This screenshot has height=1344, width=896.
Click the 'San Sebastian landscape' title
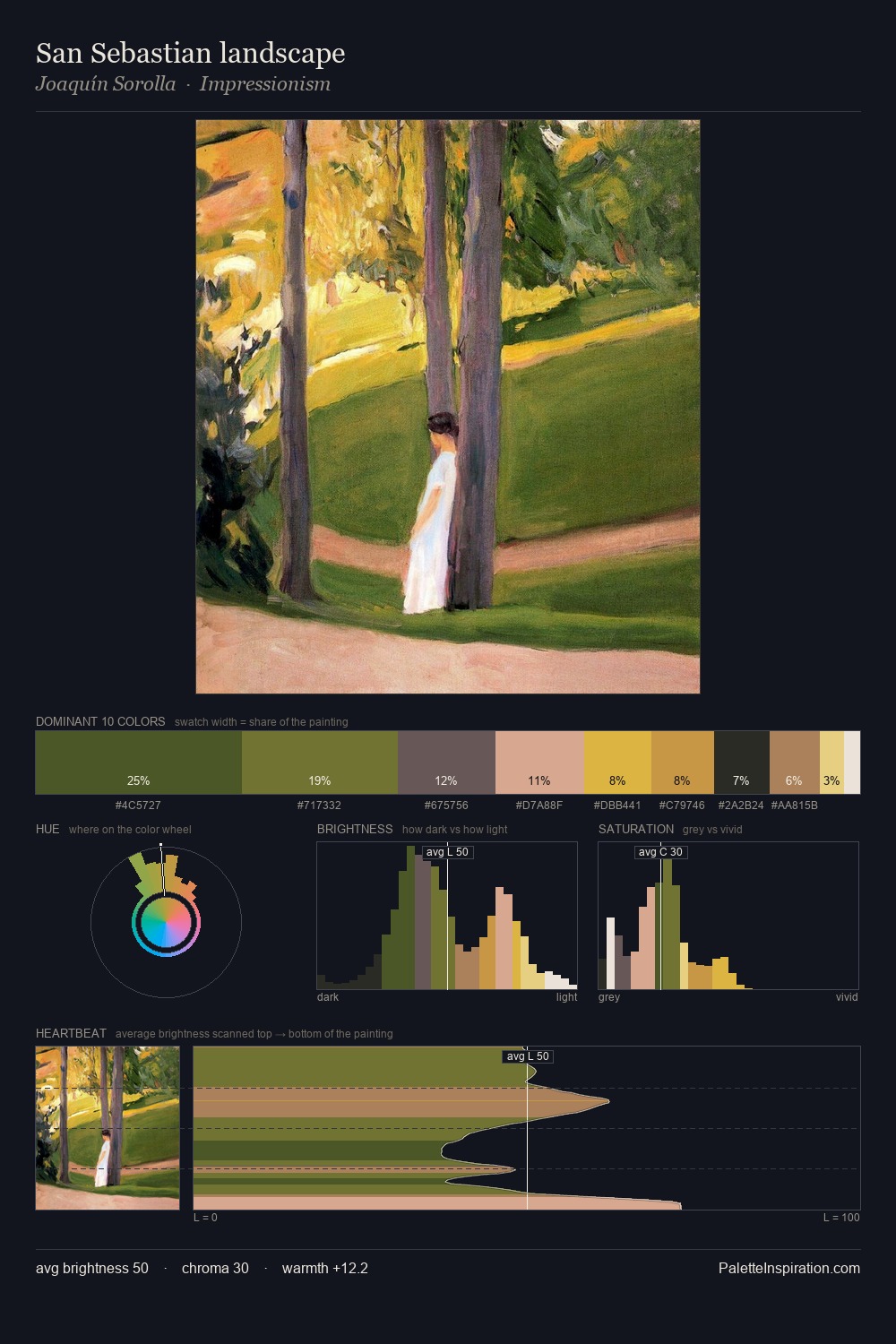[x=190, y=54]
